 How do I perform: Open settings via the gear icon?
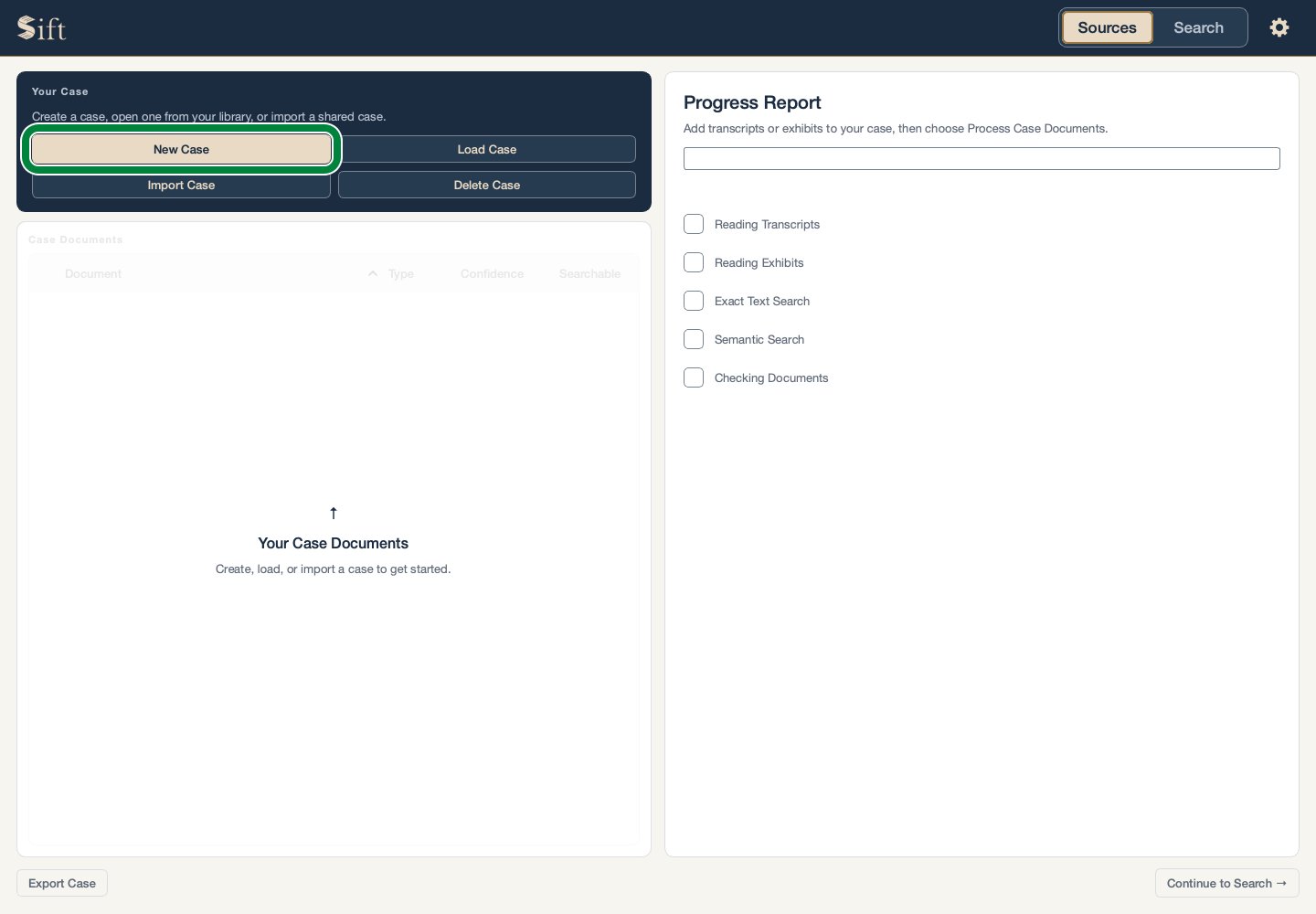(1279, 27)
